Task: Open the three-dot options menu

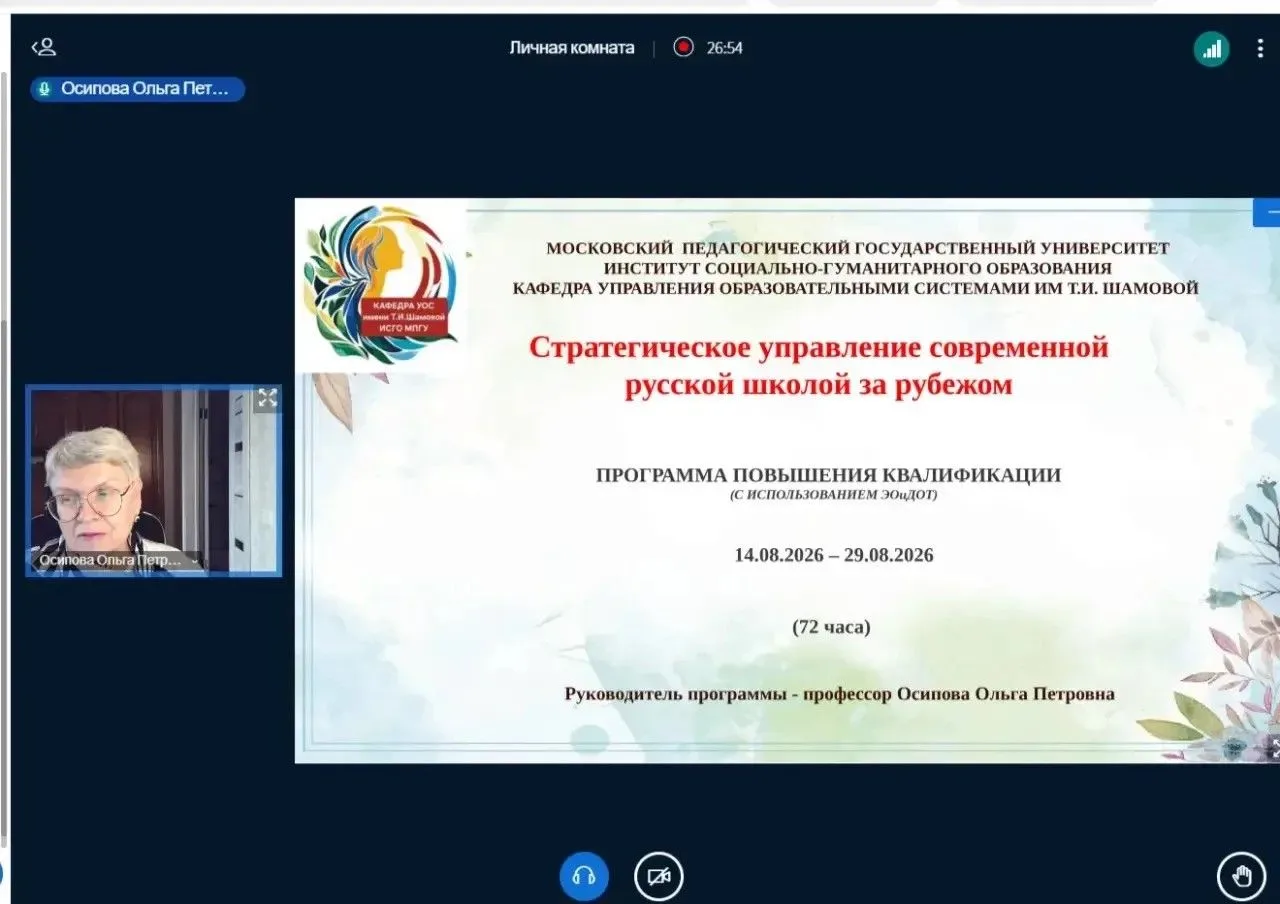Action: (x=1260, y=49)
